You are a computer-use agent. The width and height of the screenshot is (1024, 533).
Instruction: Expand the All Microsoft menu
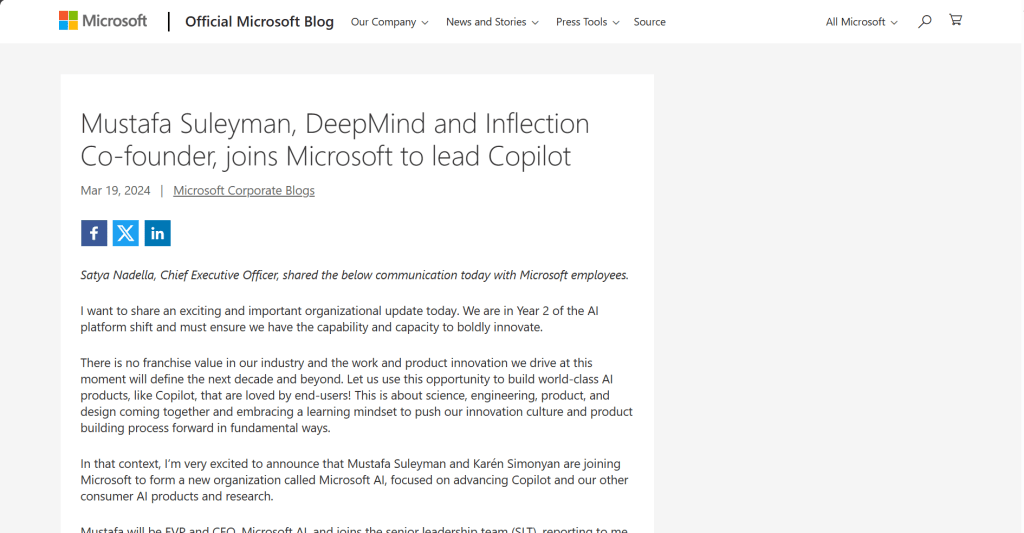861,22
